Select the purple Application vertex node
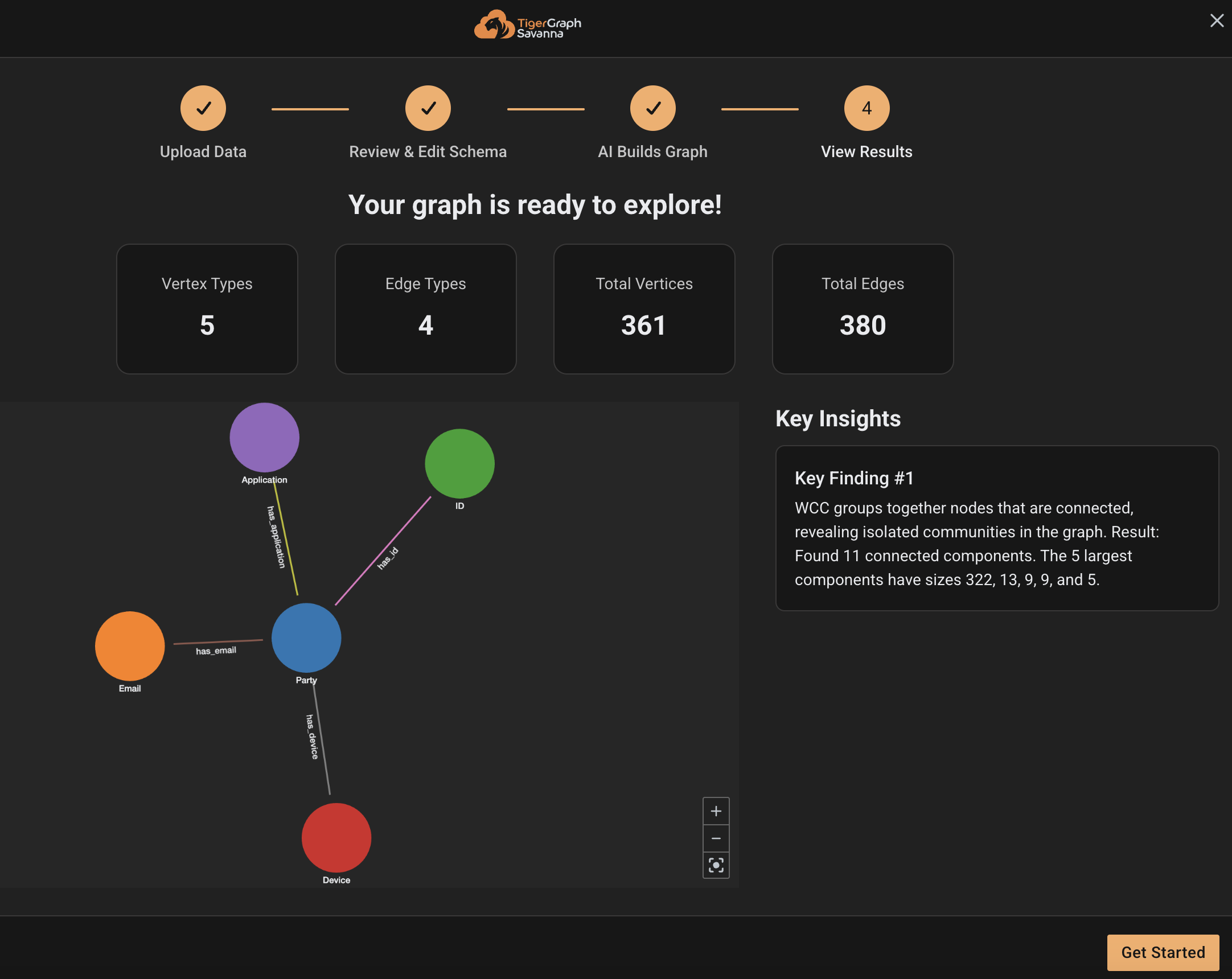Viewport: 1232px width, 979px height. 264,438
